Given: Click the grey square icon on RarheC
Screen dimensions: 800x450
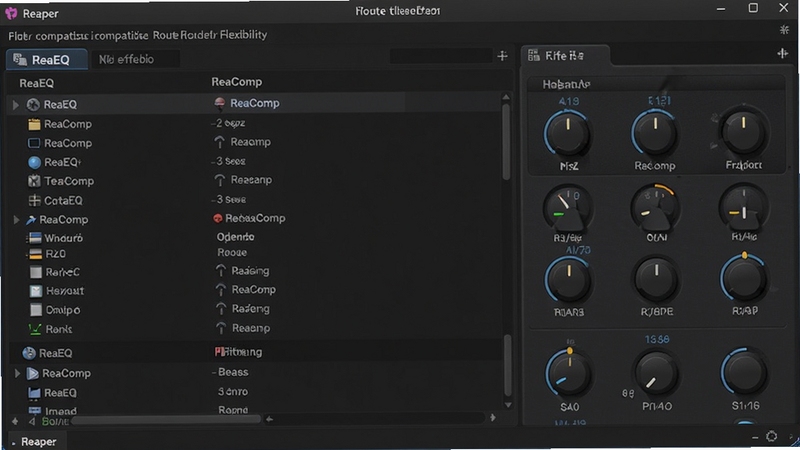Looking at the screenshot, I should click(x=36, y=272).
